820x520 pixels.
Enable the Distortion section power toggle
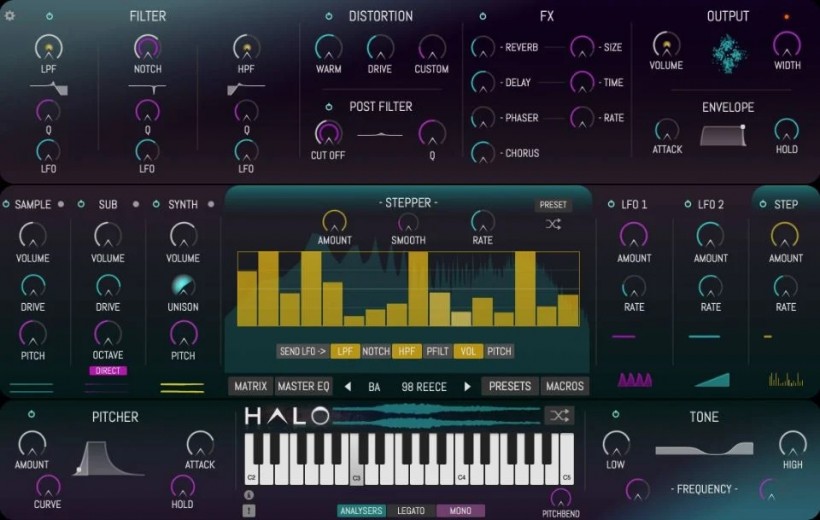click(327, 17)
